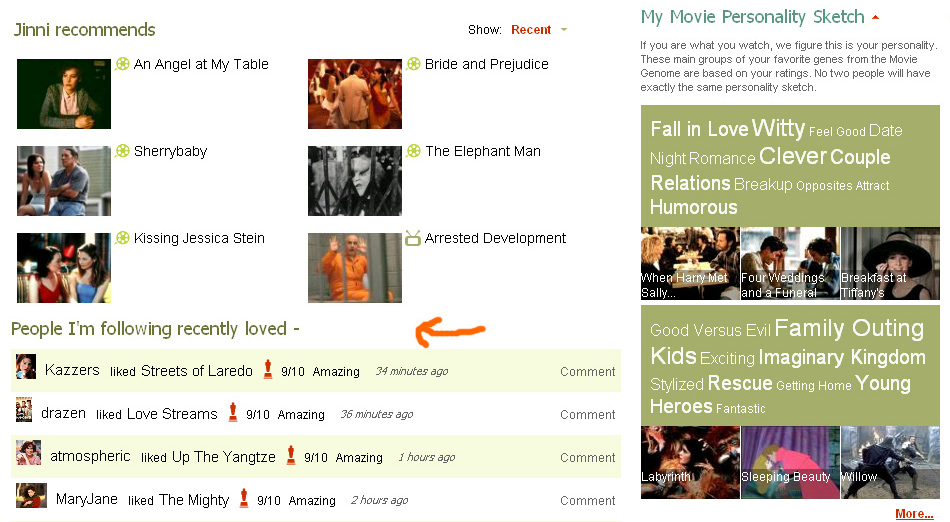The height and width of the screenshot is (522, 950).
Task: Open the More... link in personality sketch
Action: 914,514
